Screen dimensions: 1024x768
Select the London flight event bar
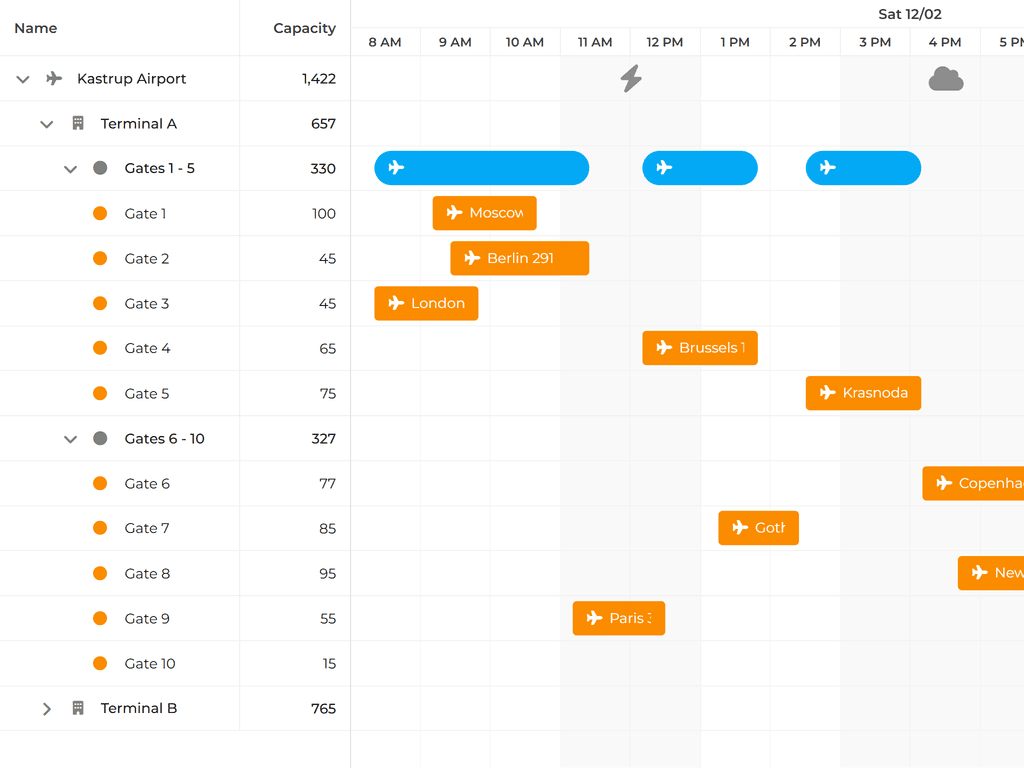tap(426, 303)
